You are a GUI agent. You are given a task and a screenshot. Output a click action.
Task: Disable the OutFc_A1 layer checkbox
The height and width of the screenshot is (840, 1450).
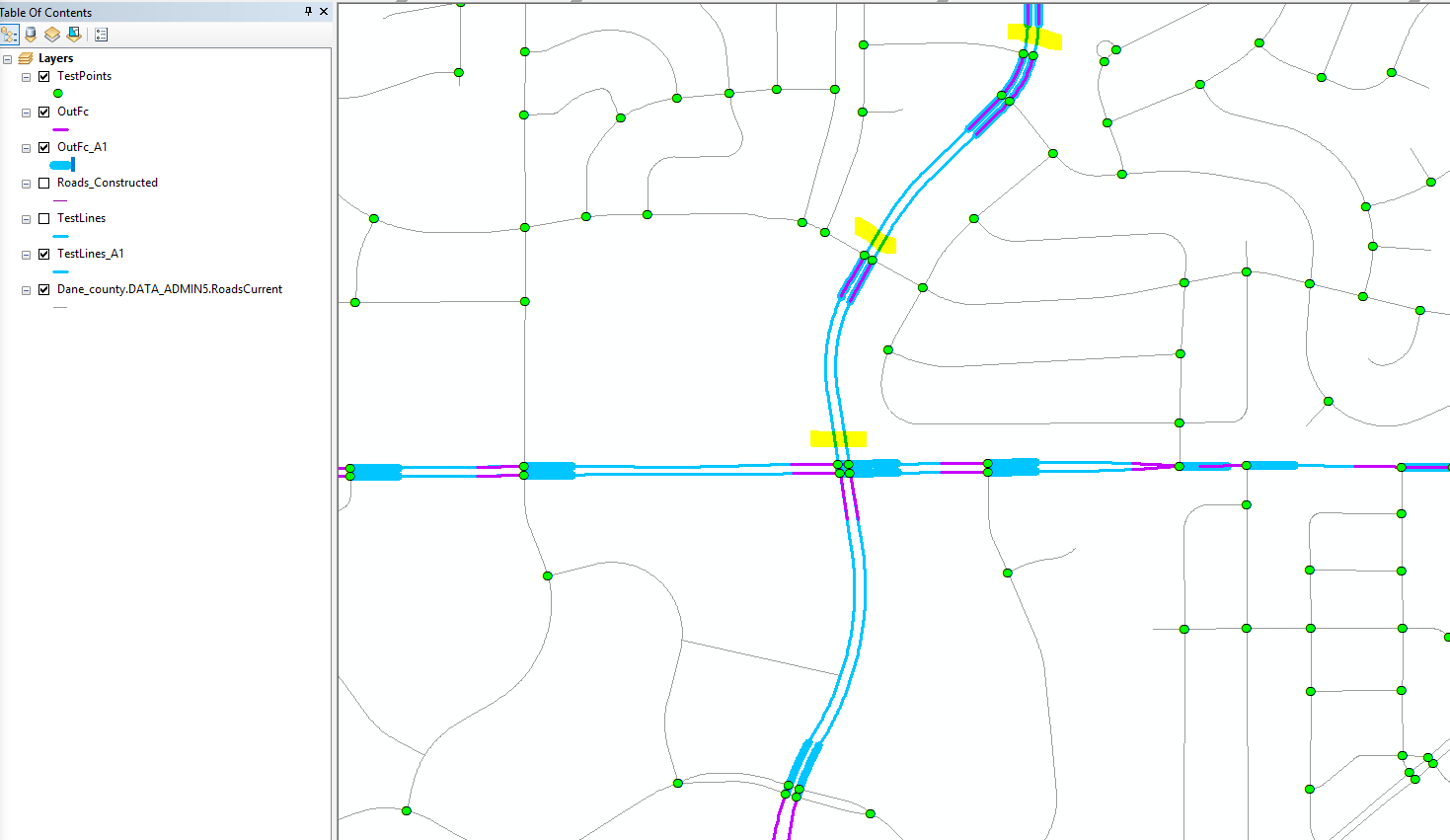click(x=43, y=147)
